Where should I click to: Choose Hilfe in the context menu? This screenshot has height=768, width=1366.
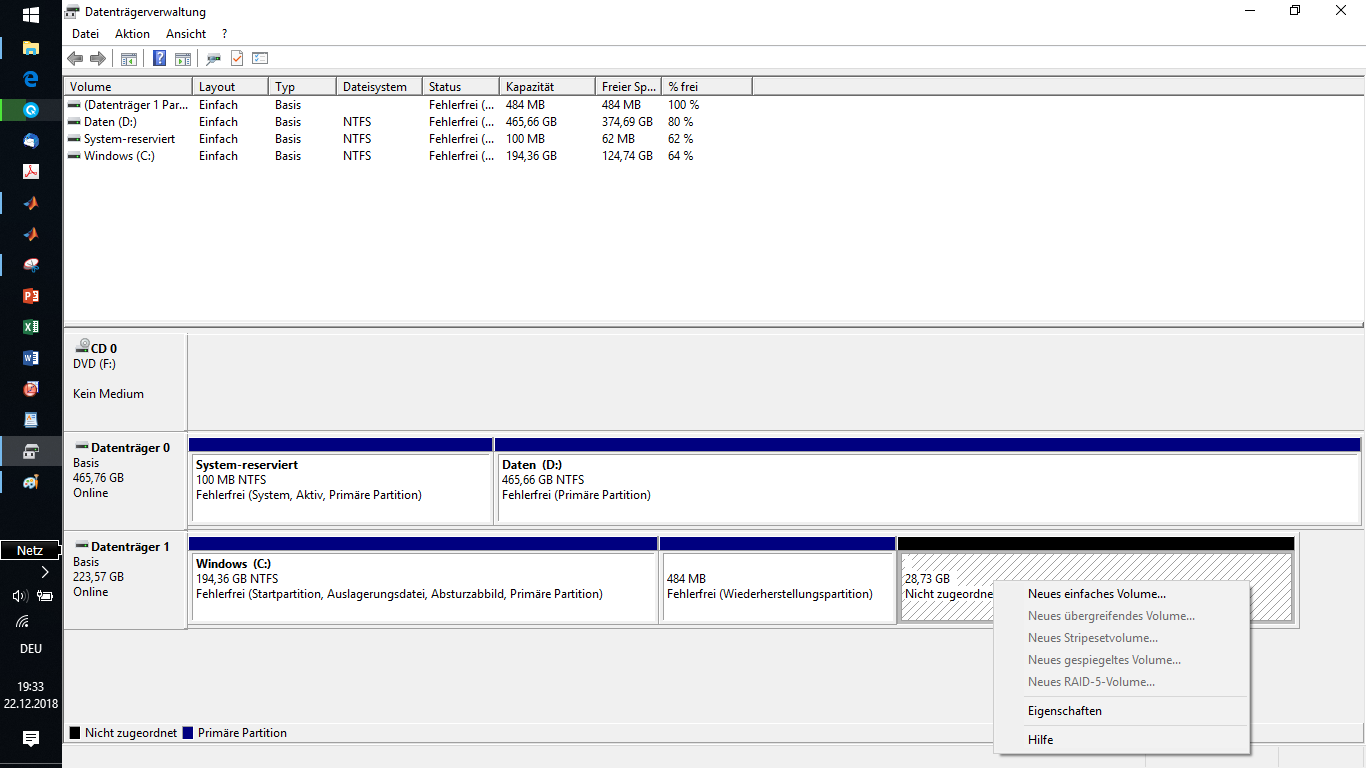point(1122,740)
